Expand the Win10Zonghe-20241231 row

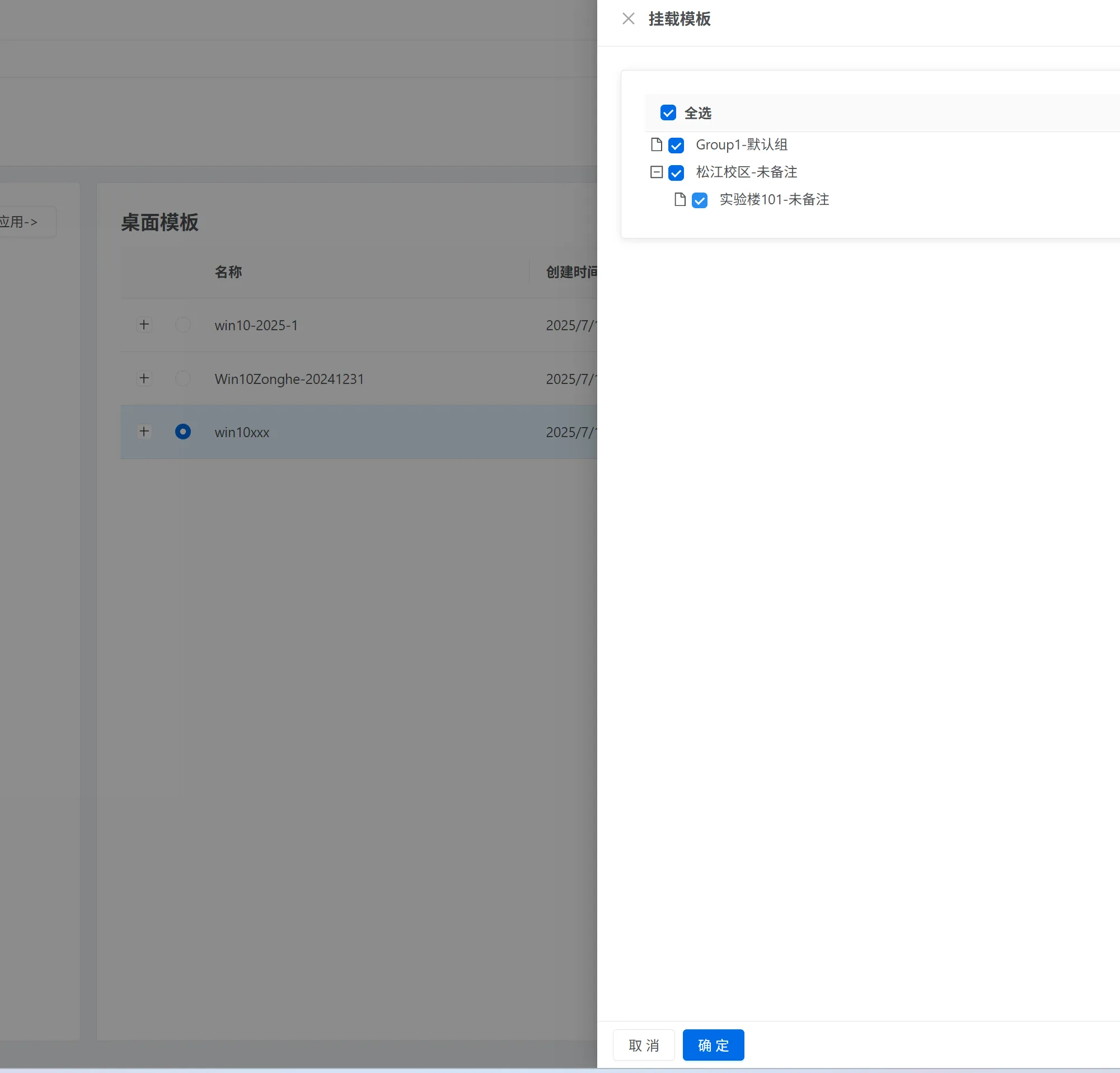tap(144, 378)
